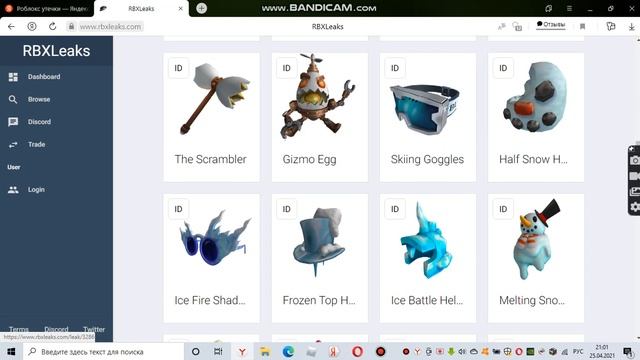The width and height of the screenshot is (640, 360).
Task: Click the ID badge on the Skiing Goggles card
Action: [395, 68]
